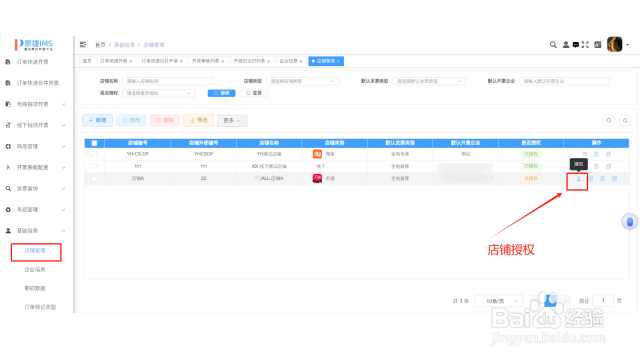Image resolution: width=640 pixels, height=360 pixels.
Task: Open the 店铺类型 filter dropdown
Action: 303,81
